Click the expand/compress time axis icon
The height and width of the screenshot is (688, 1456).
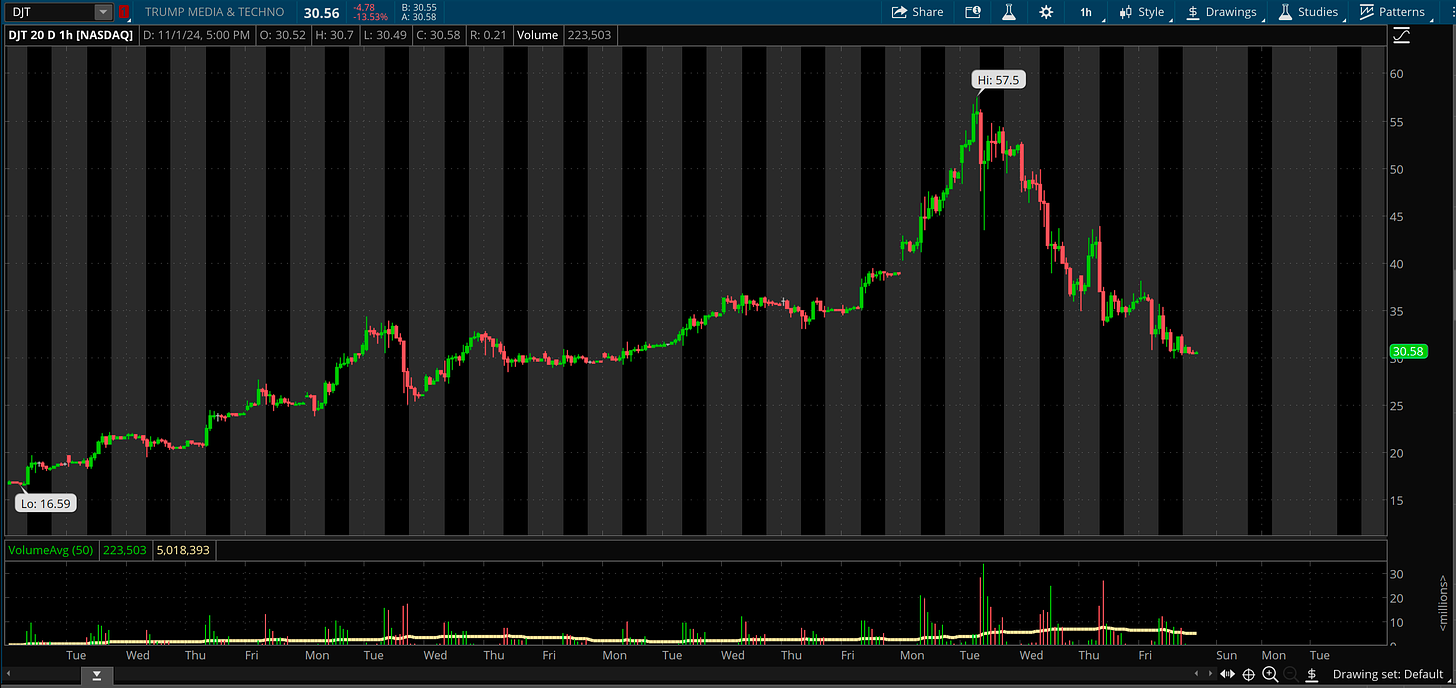pos(1229,674)
